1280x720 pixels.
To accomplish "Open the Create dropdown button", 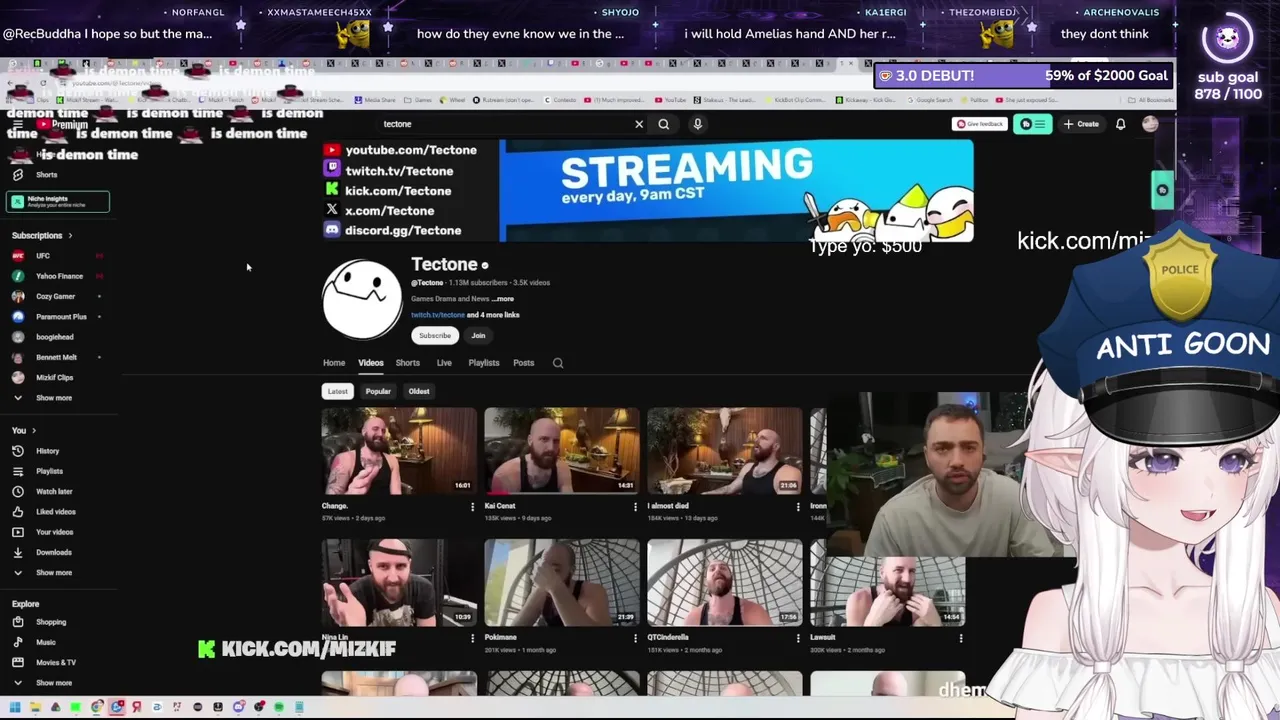I will 1081,124.
